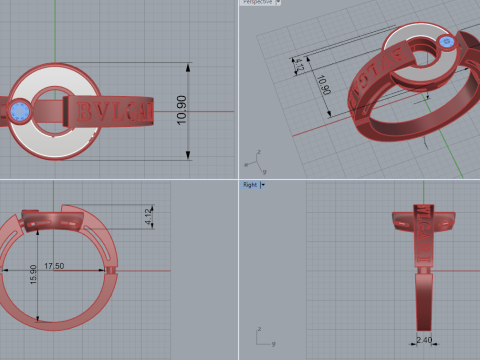Pick the blue gemstone in top-left viewport
This screenshot has height=360, width=480.
point(20,112)
